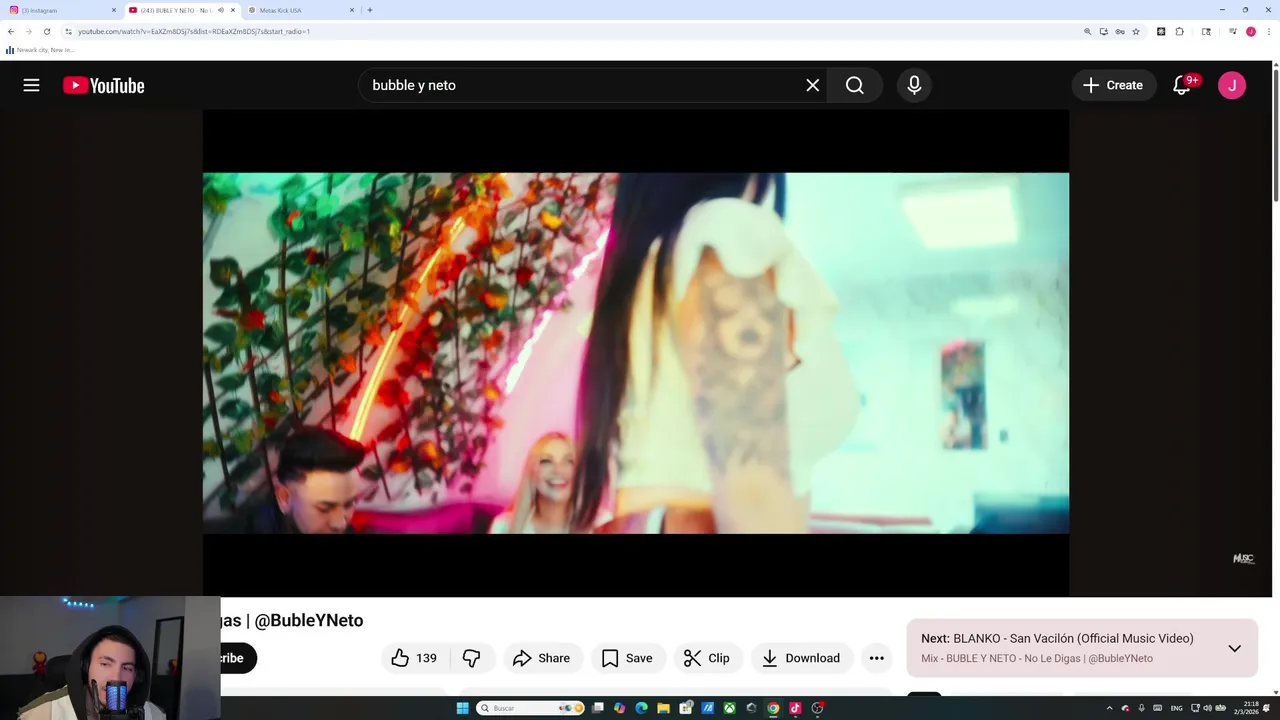Close the Metas Kick USA tab
Screen dimensions: 1280x720
[x=352, y=10]
